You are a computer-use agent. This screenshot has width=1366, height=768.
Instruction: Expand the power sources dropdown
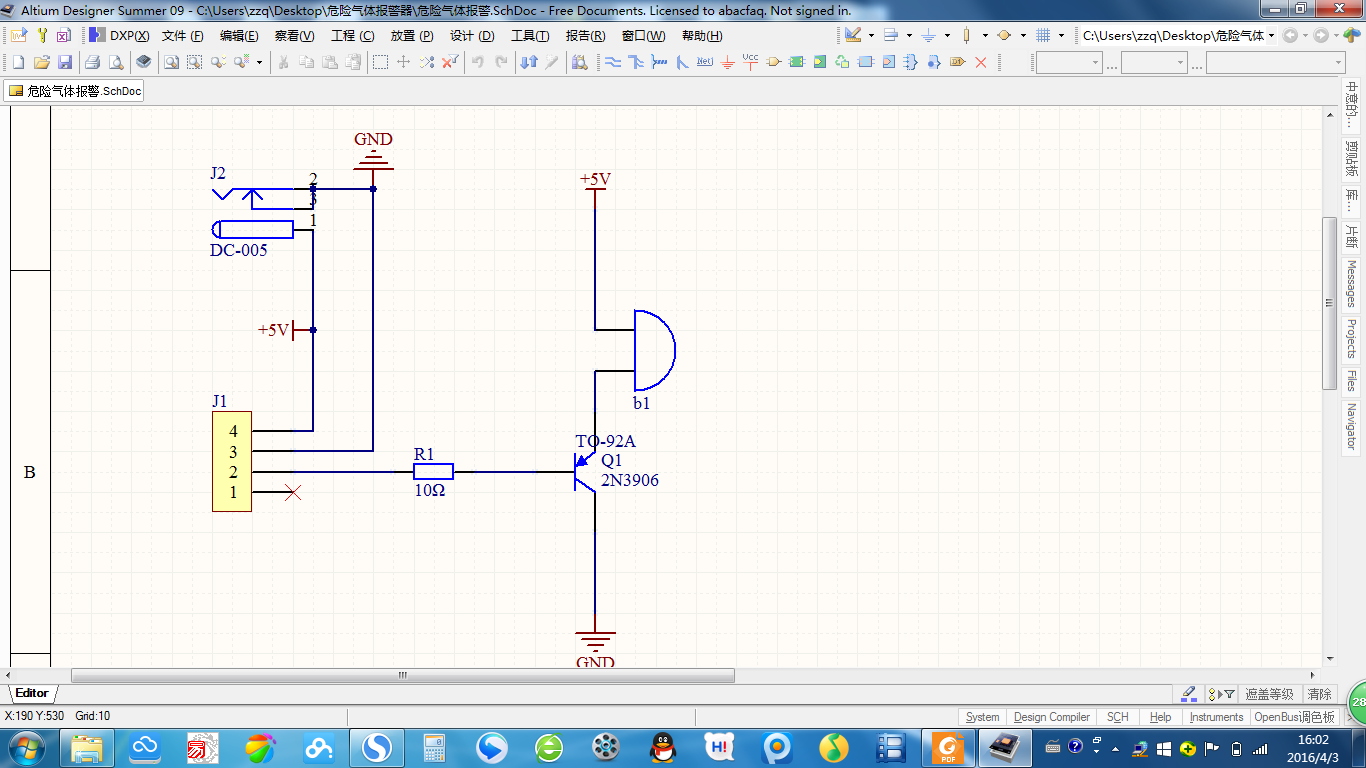947,35
